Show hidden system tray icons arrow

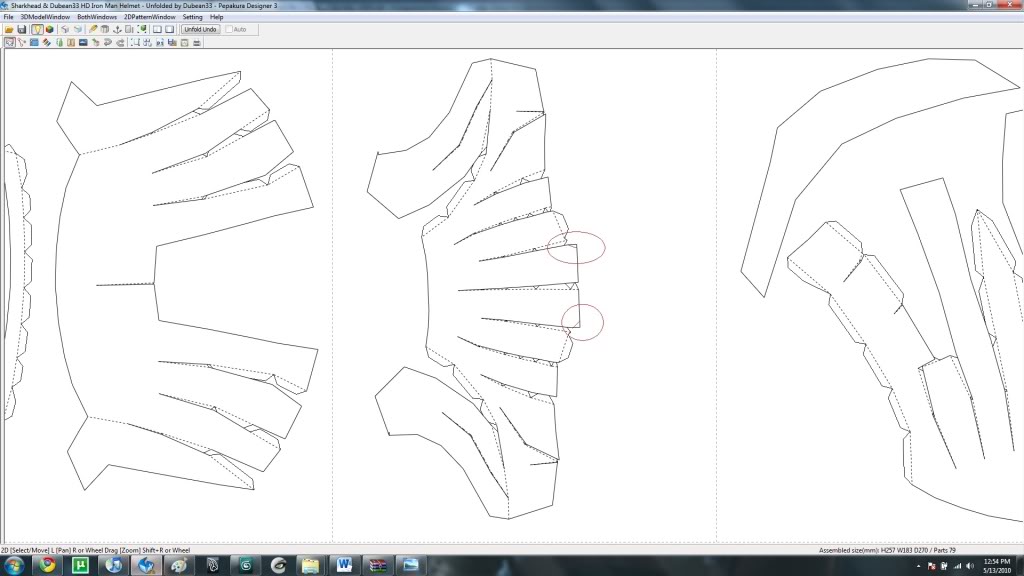click(x=918, y=566)
